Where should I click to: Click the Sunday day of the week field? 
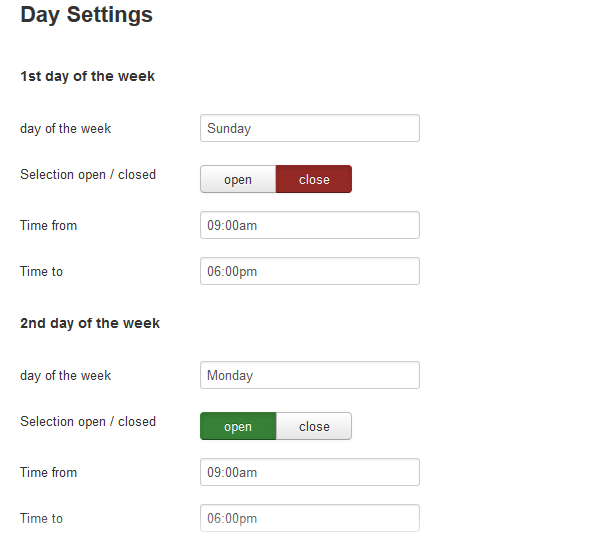click(310, 128)
